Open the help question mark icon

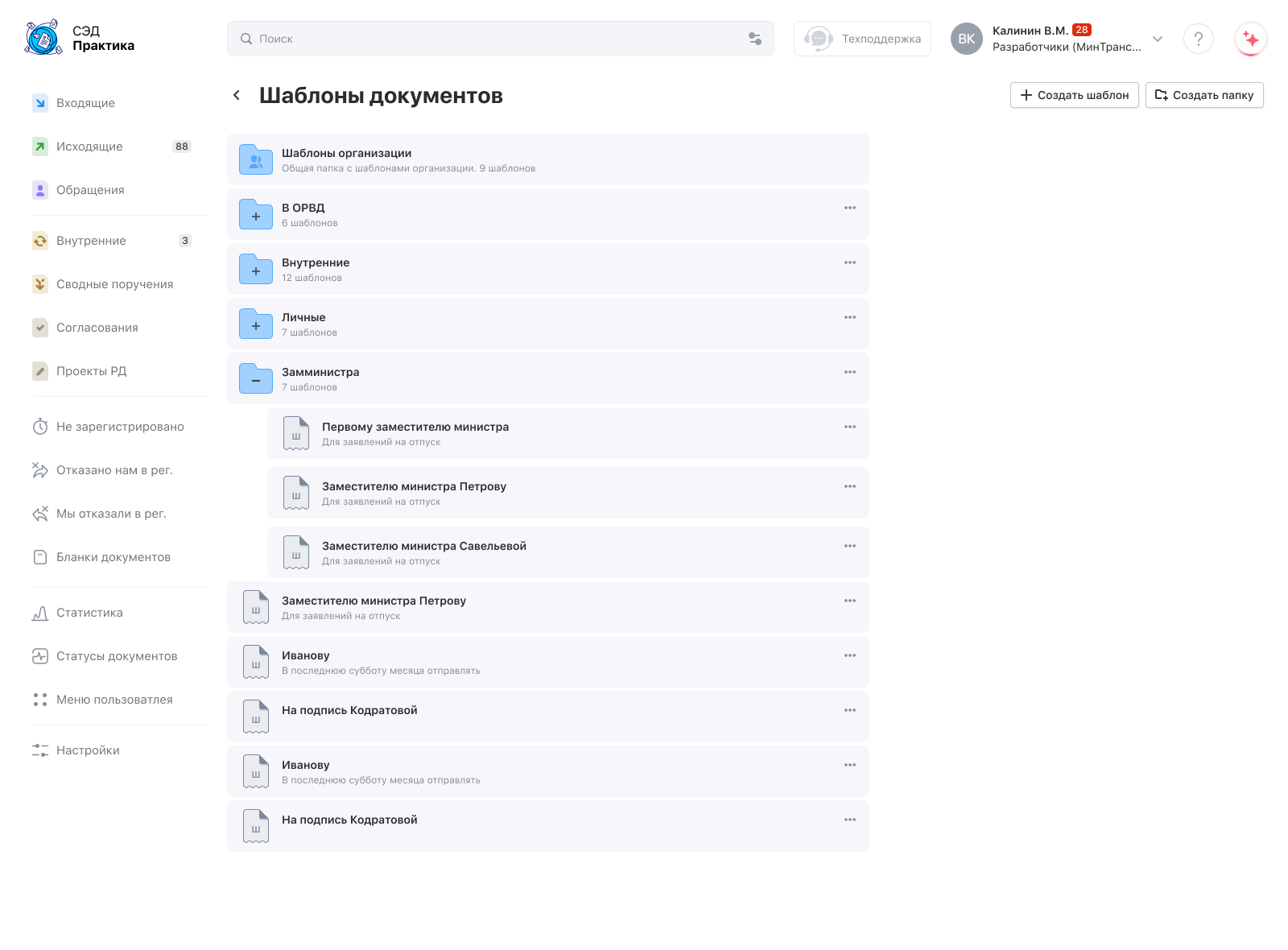coord(1198,39)
